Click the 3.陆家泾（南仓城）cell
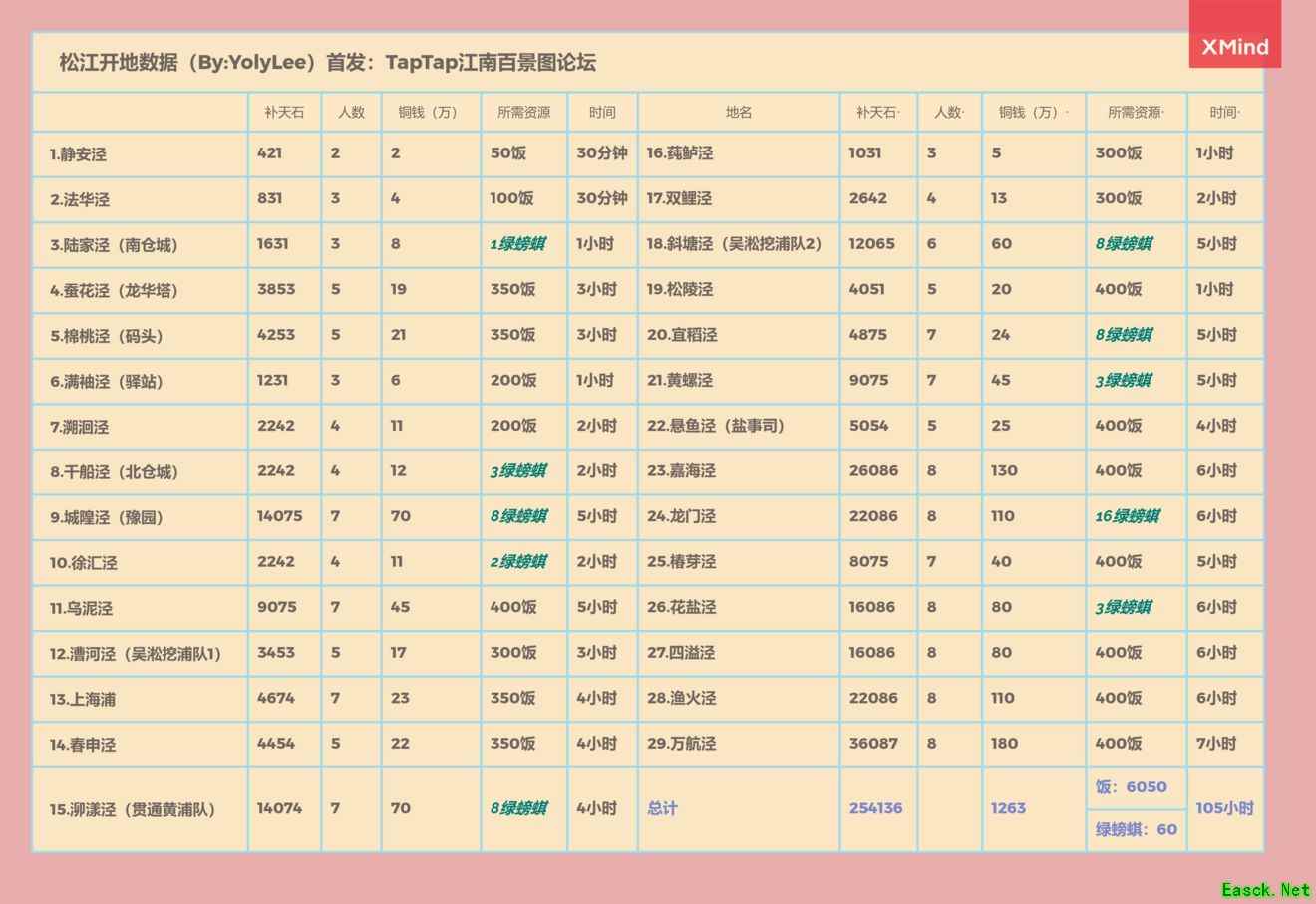Screen dimensions: 1316x904 coord(114,245)
